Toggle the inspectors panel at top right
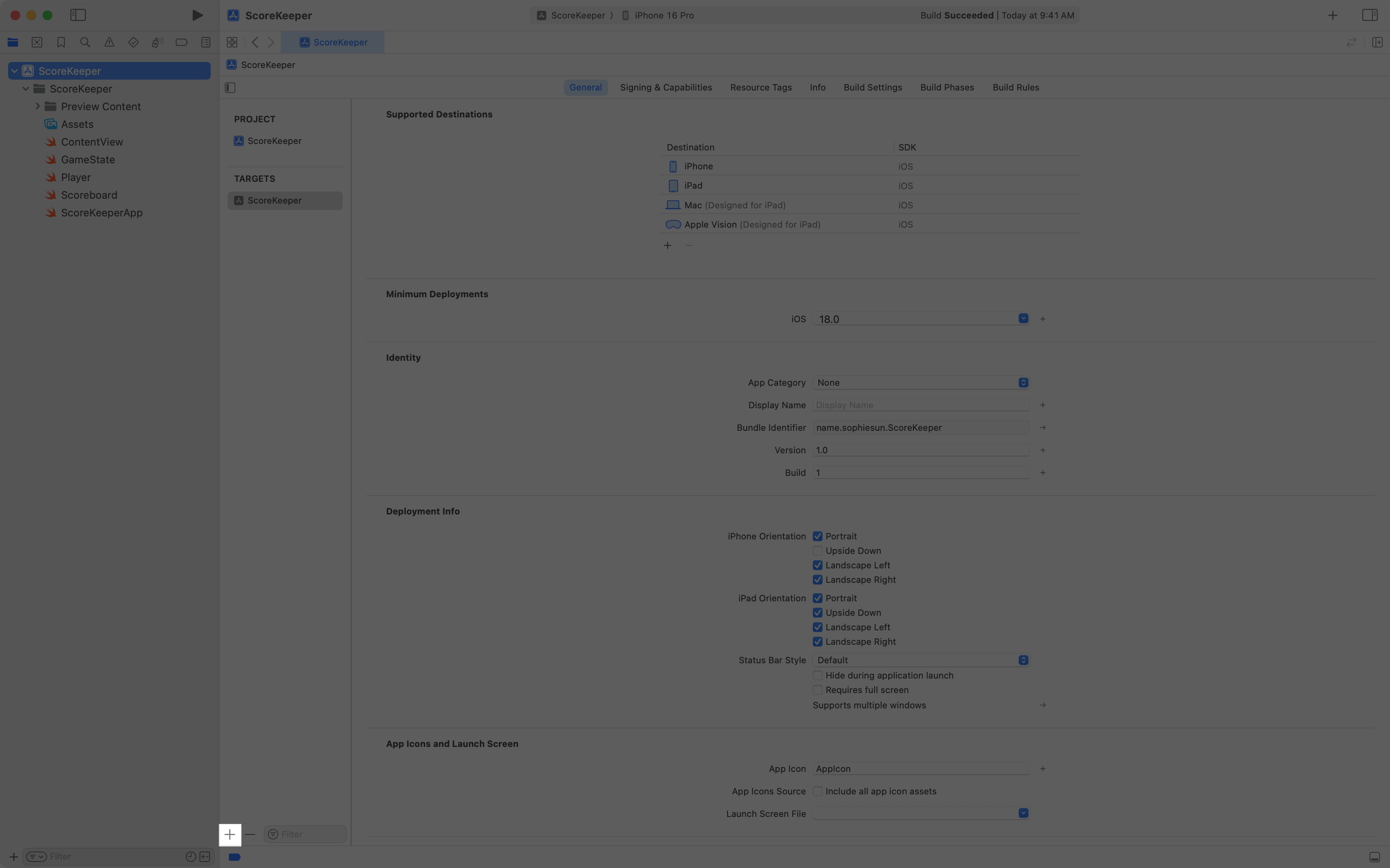This screenshot has height=868, width=1390. [1370, 16]
